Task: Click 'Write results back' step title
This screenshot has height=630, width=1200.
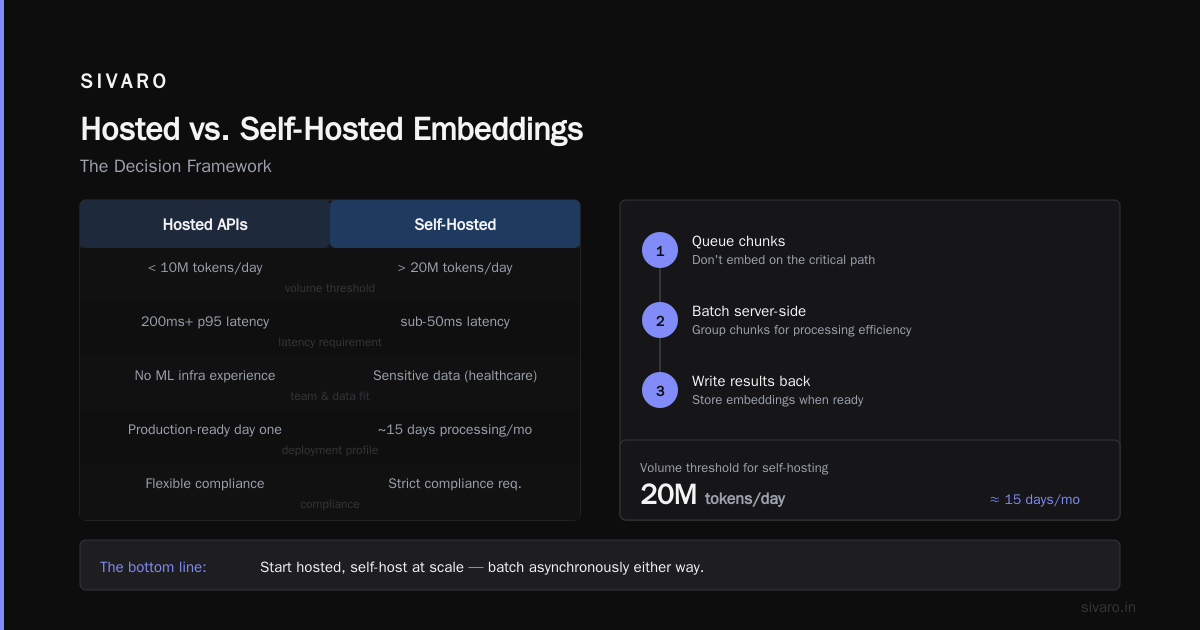Action: tap(751, 381)
